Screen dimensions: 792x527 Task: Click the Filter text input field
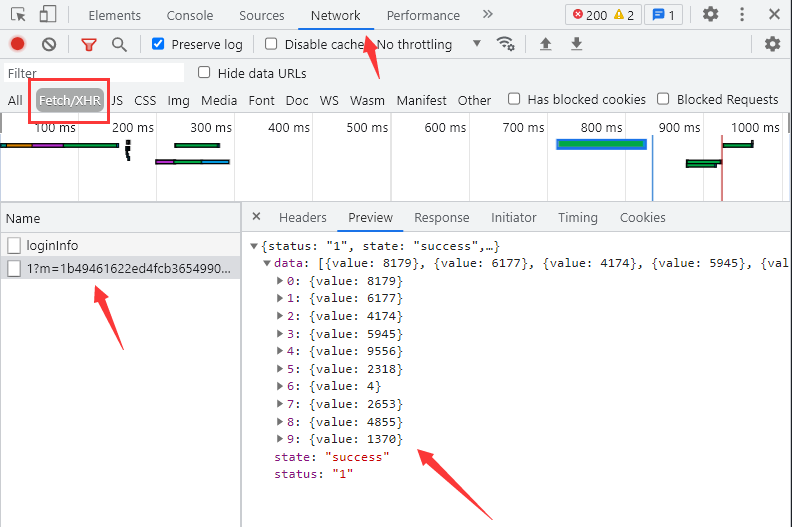pos(94,73)
